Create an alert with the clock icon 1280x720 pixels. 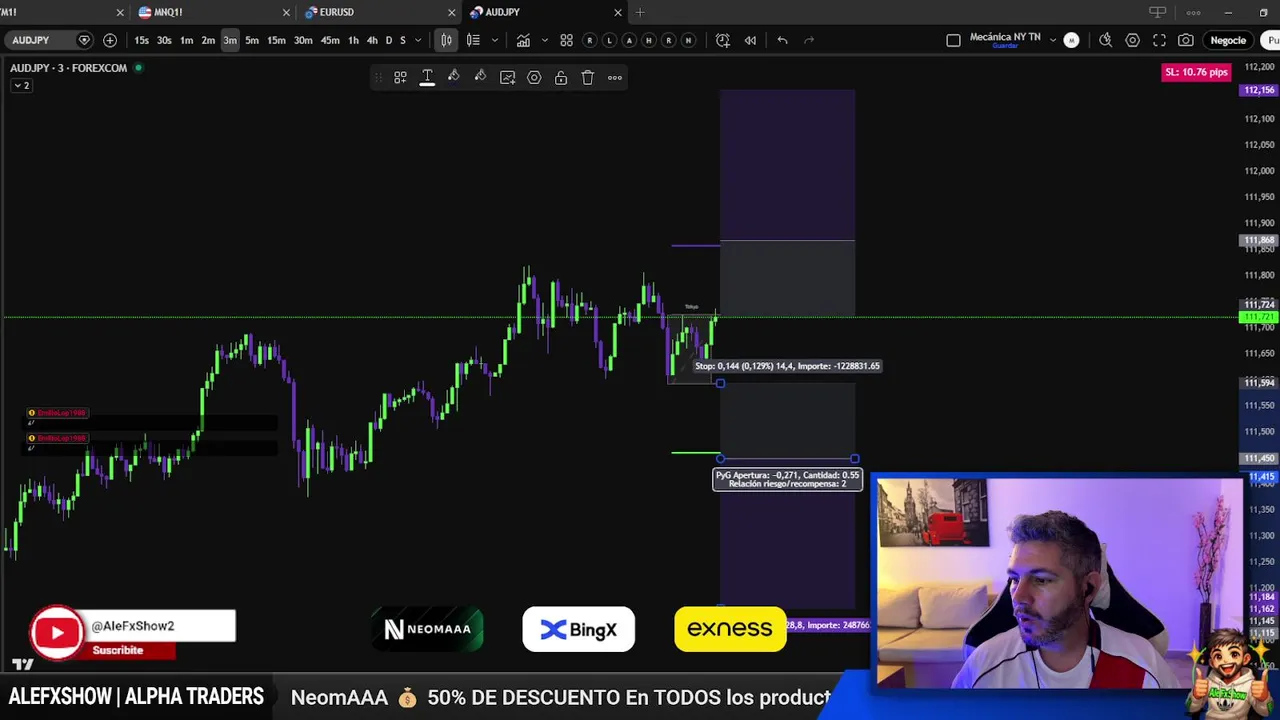click(723, 40)
